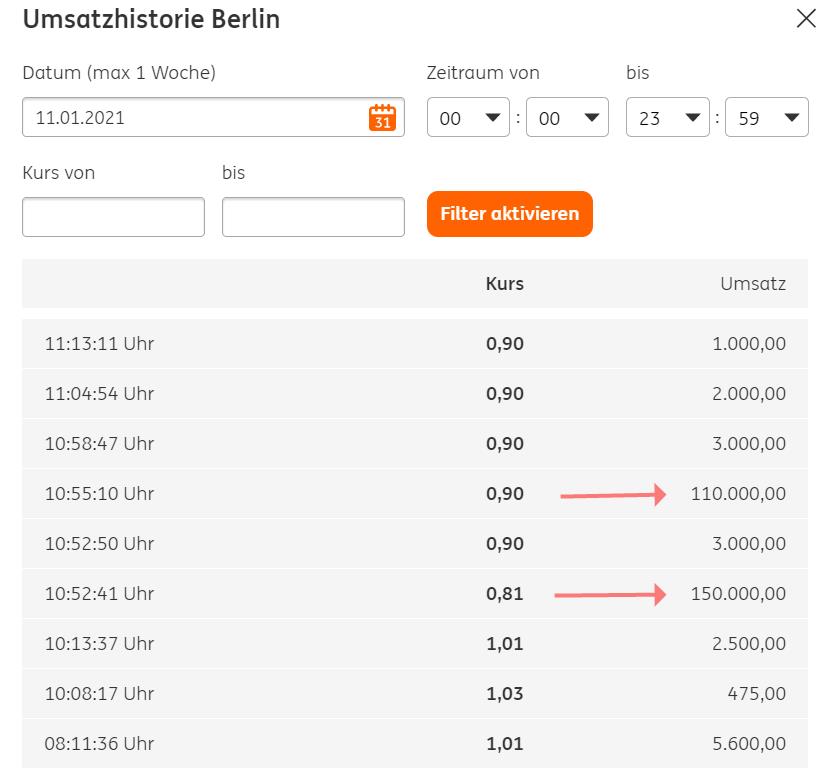The height and width of the screenshot is (770, 823).
Task: Click the Umsatz column header
Action: coord(752,284)
